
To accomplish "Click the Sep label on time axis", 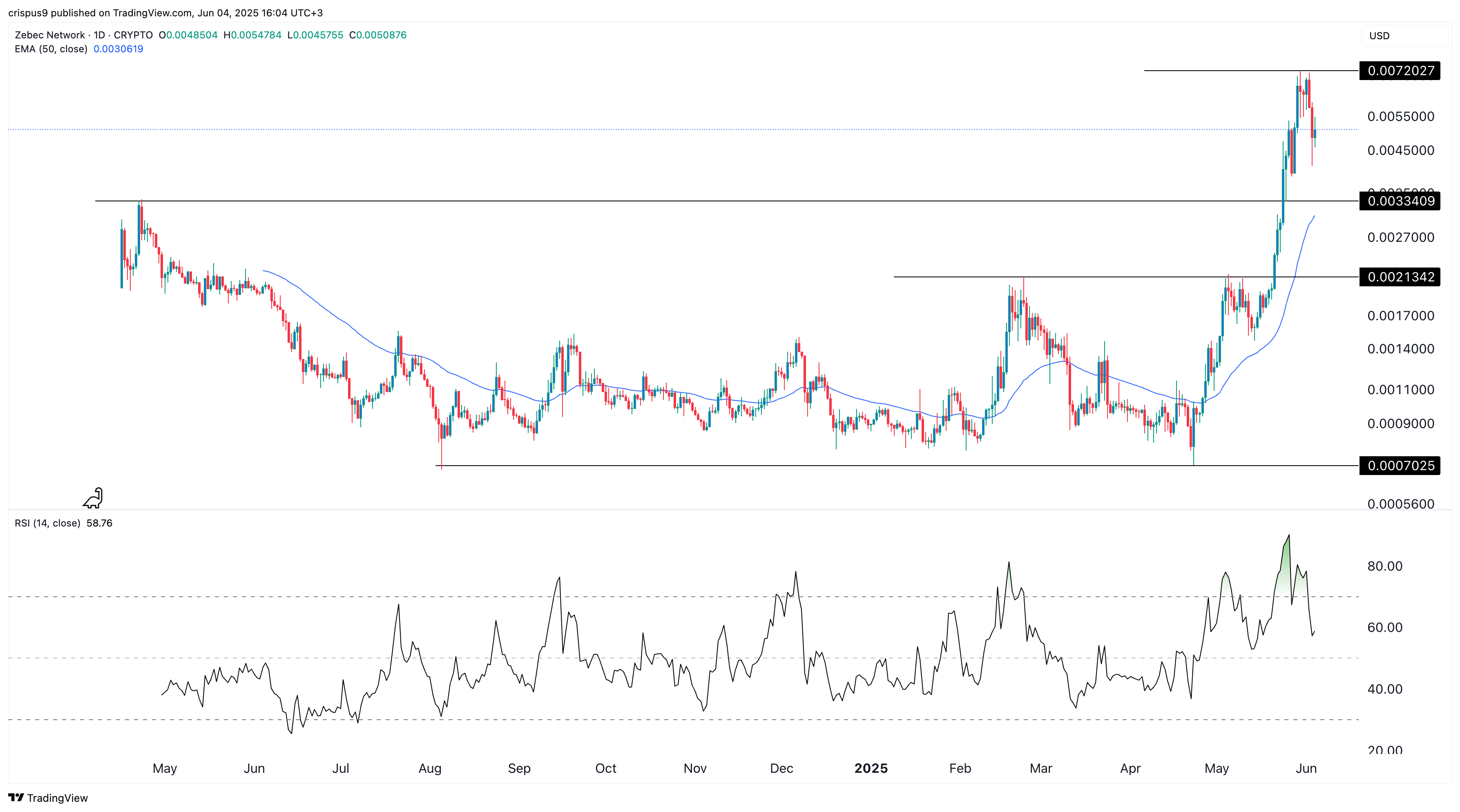I will pos(519,768).
